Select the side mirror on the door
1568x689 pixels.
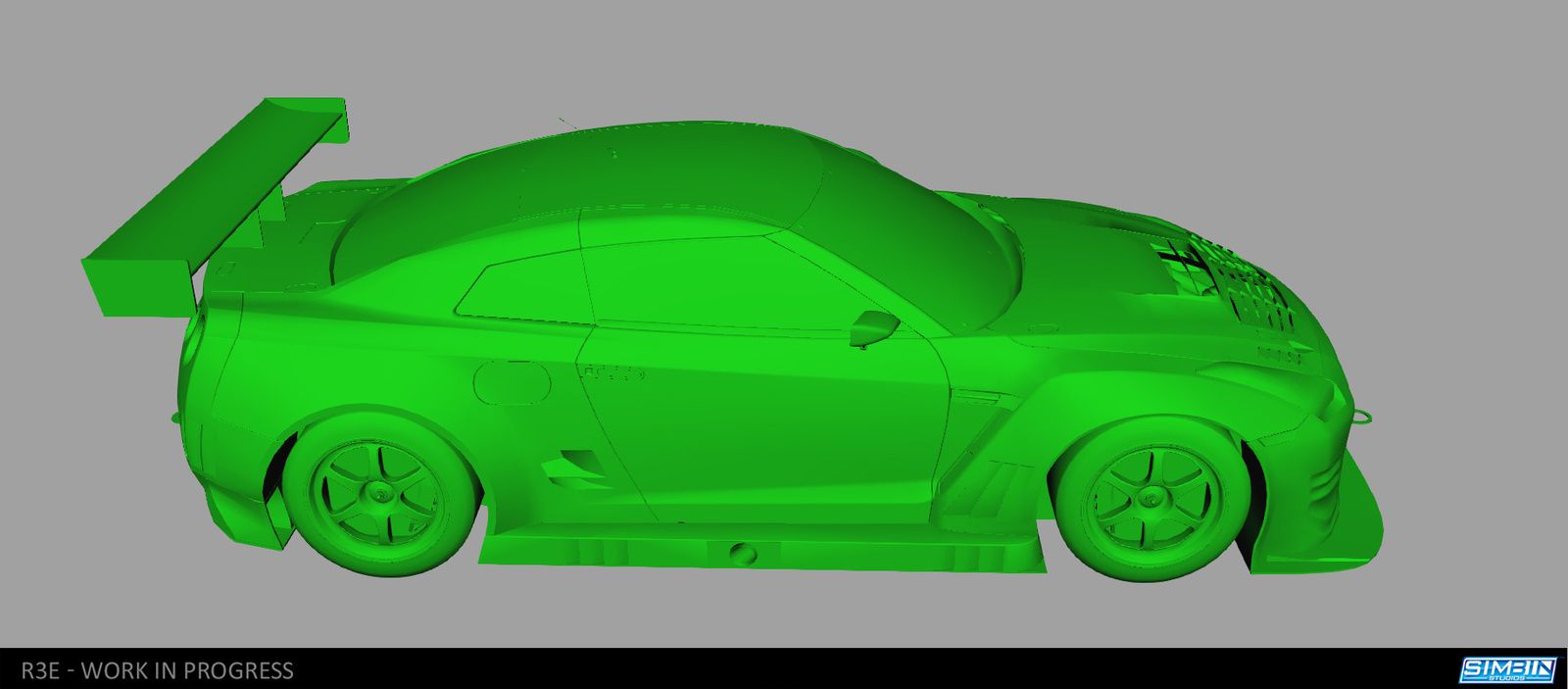874,325
